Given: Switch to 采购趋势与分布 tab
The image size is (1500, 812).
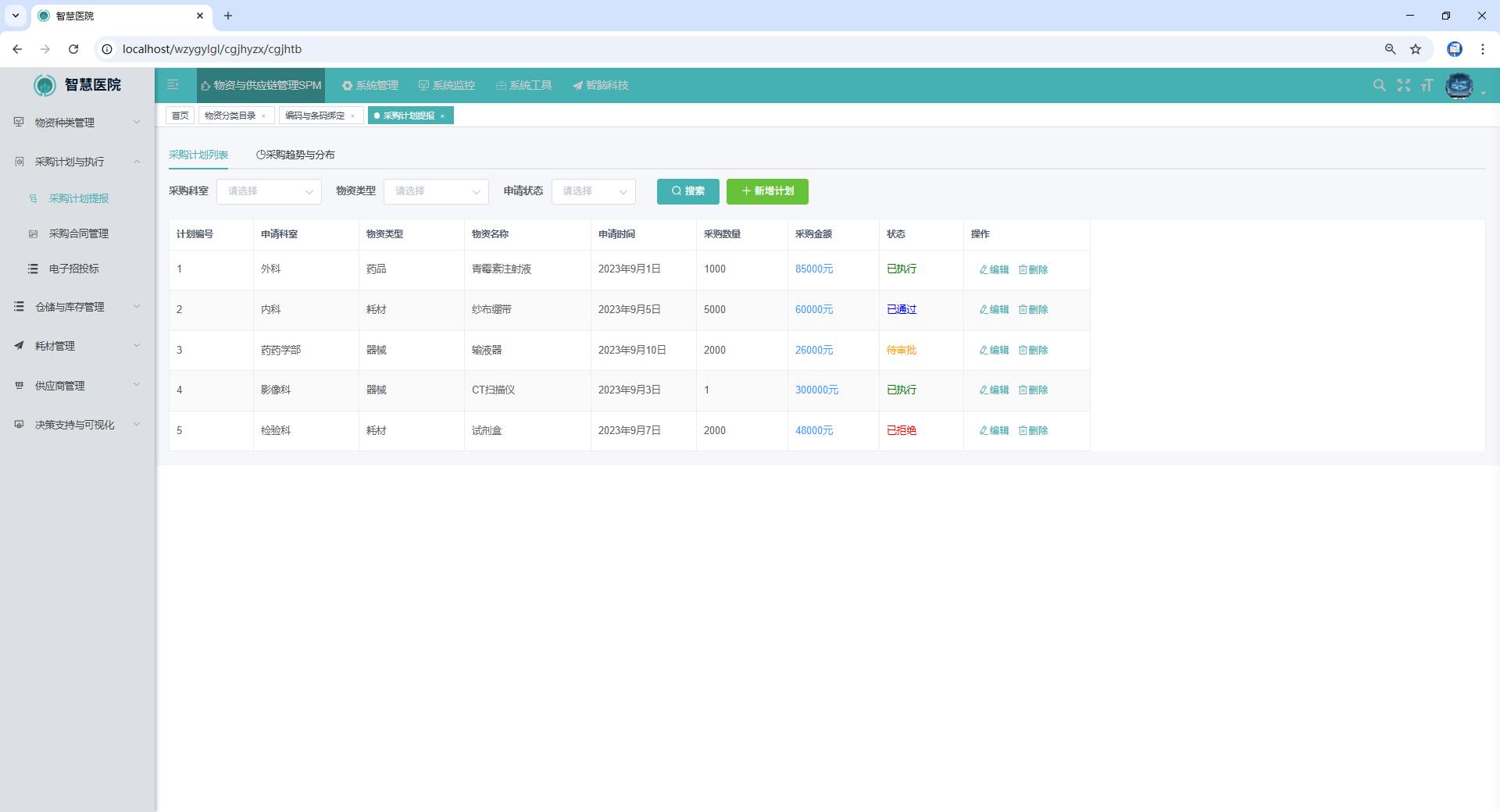Looking at the screenshot, I should point(295,155).
